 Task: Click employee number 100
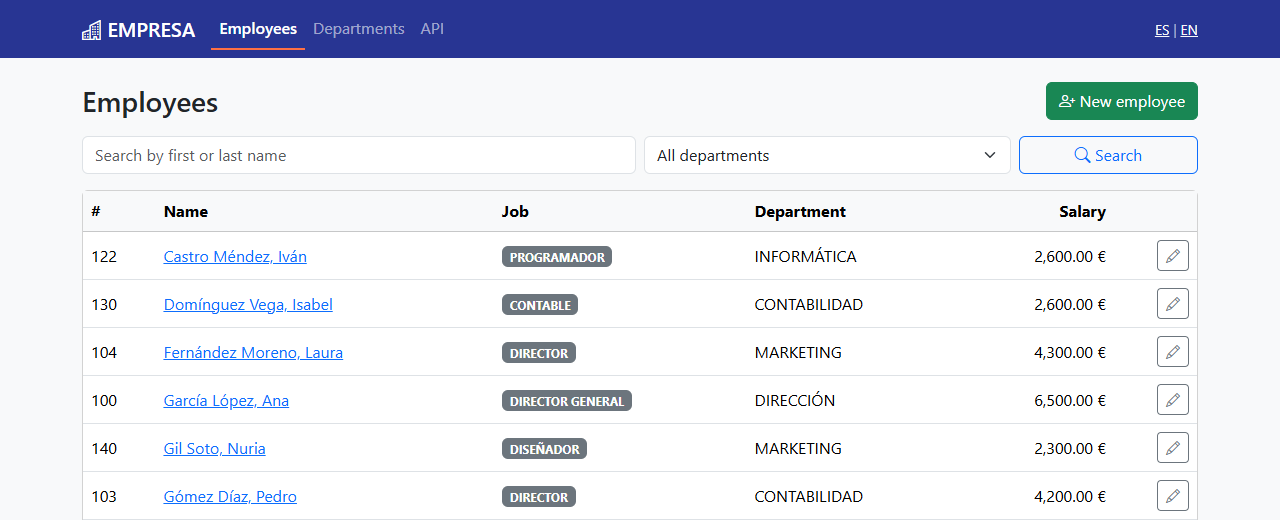pos(104,400)
